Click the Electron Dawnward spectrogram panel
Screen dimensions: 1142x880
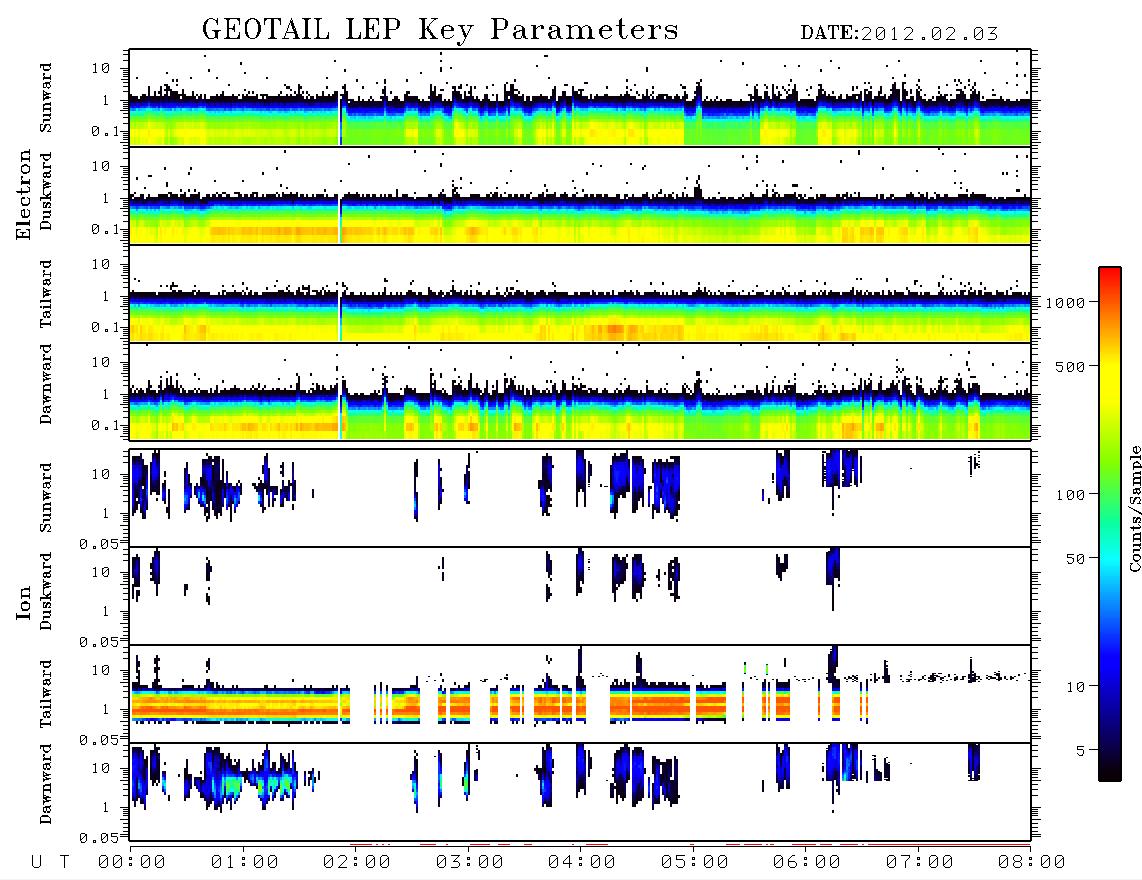point(580,392)
